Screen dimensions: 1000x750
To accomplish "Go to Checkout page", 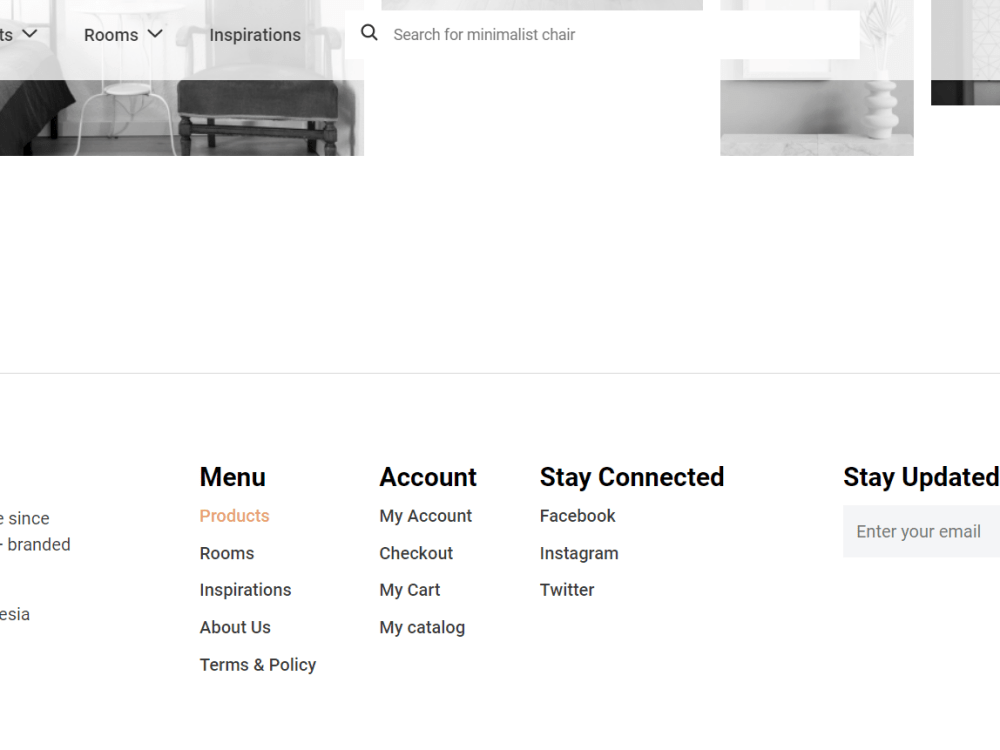I will (x=416, y=554).
